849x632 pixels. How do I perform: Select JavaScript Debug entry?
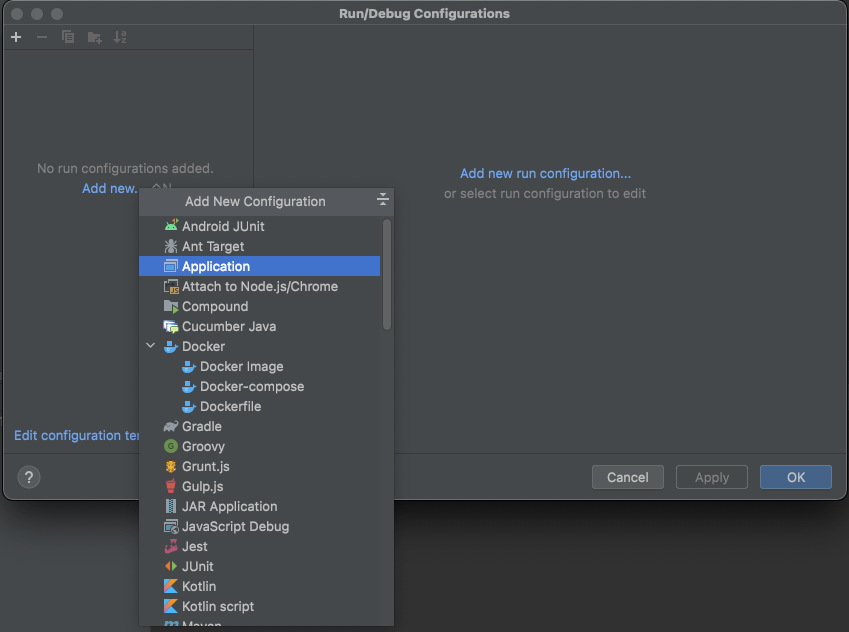260,526
